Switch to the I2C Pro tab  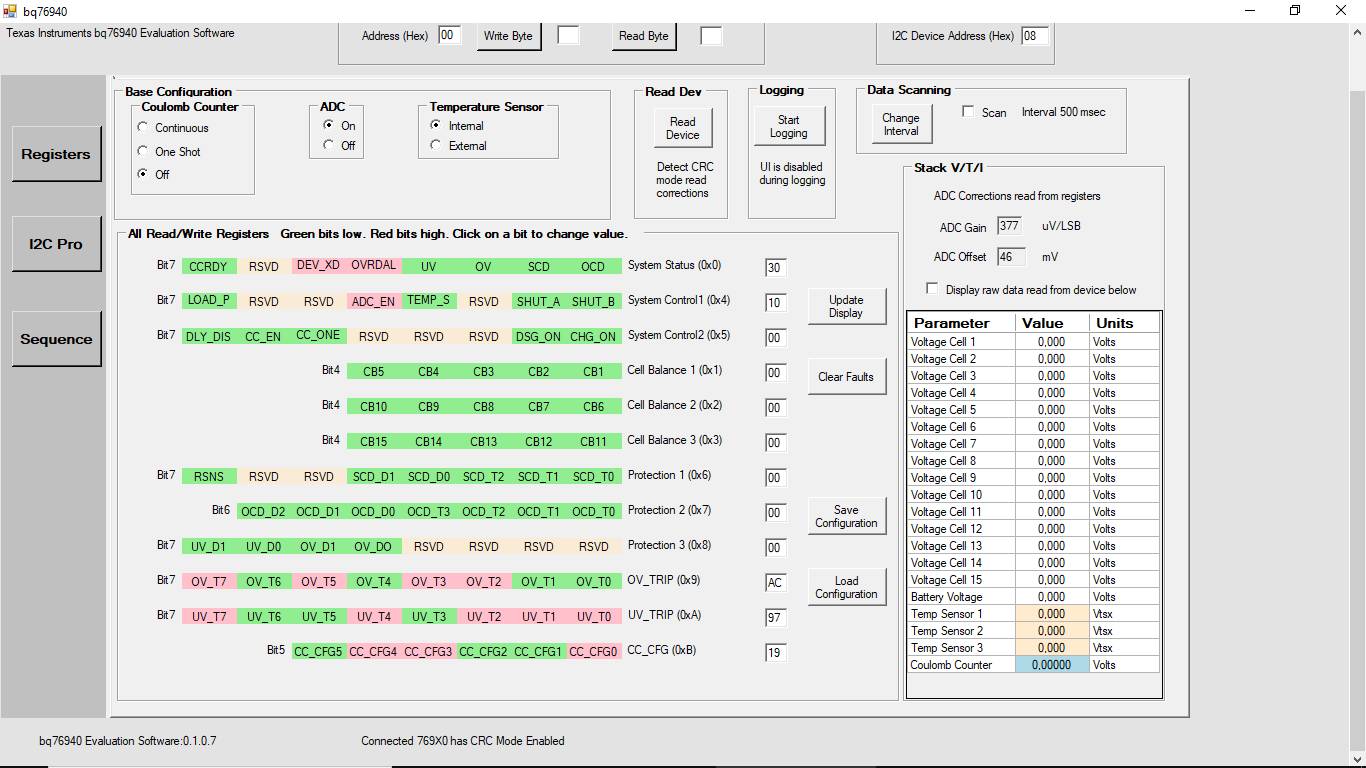pos(56,244)
